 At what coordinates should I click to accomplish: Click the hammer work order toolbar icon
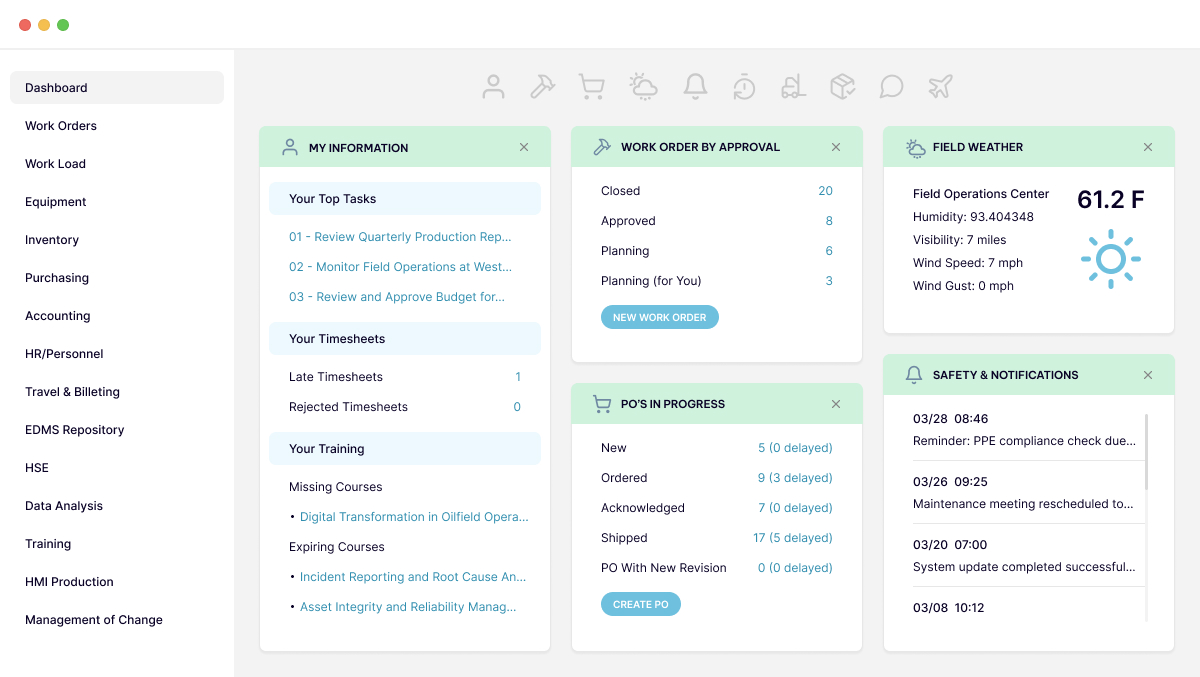click(542, 87)
